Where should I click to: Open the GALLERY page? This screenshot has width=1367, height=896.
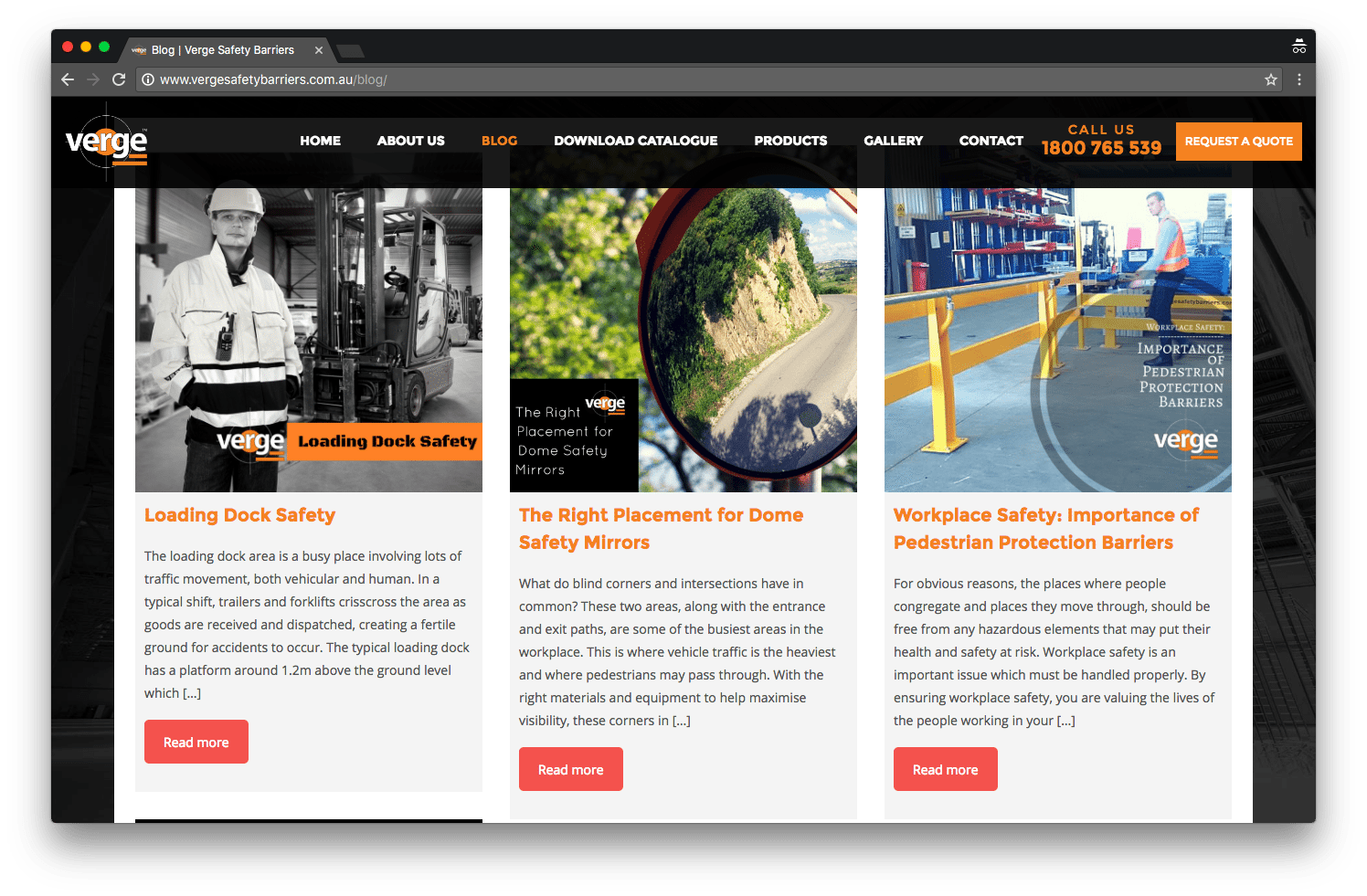click(x=894, y=141)
